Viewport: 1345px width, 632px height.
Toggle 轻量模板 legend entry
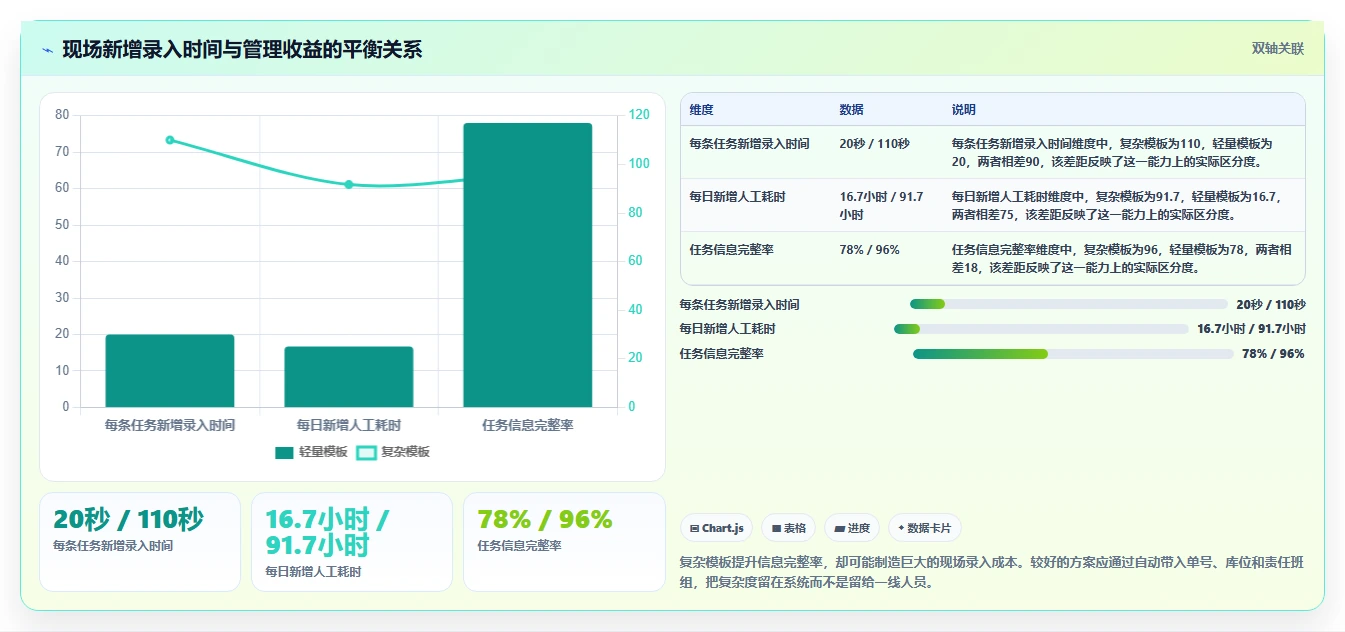coord(311,452)
